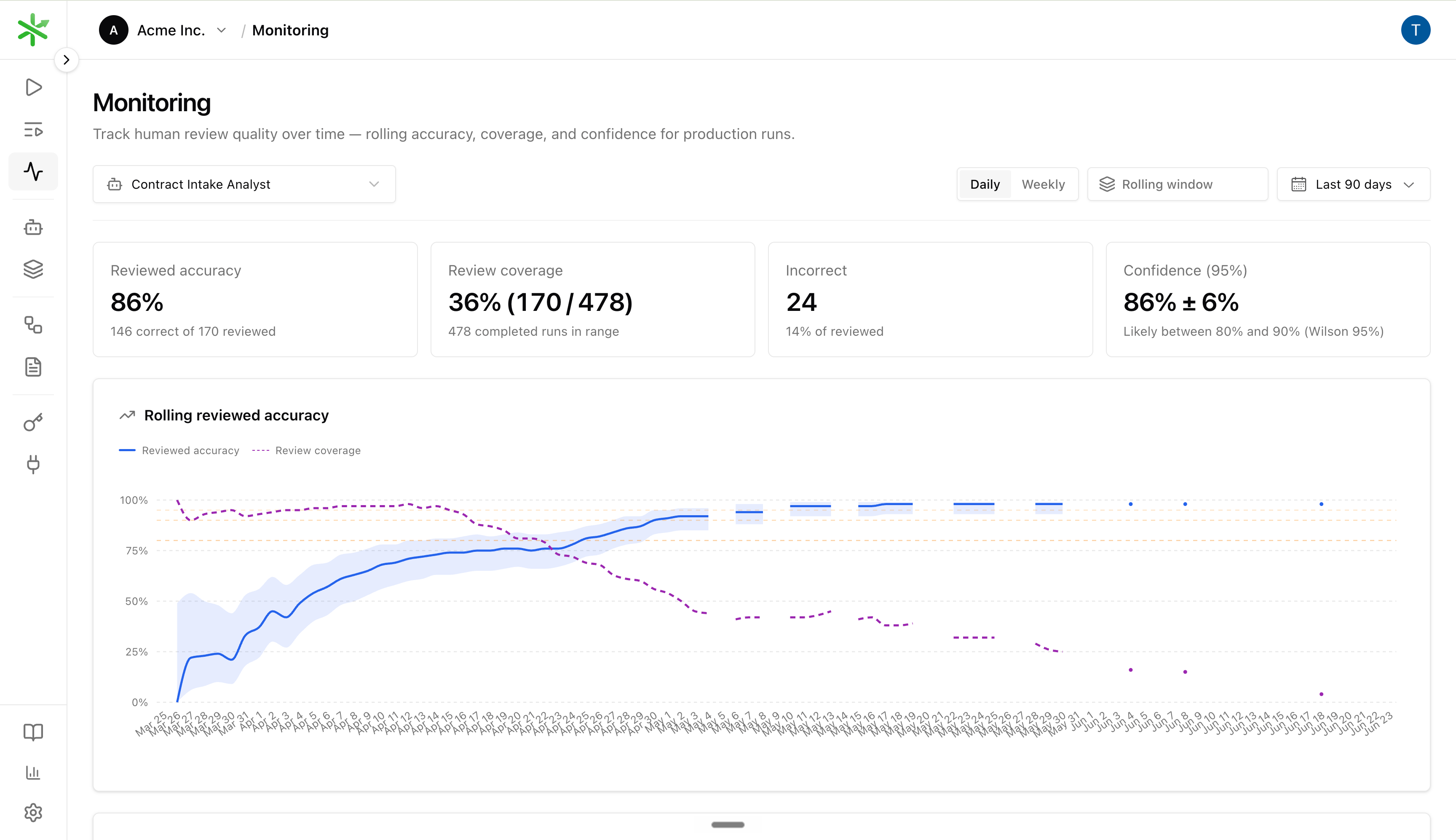Viewport: 1456px width, 840px height.
Task: Open the workflow shapes sidebar icon
Action: (x=33, y=325)
